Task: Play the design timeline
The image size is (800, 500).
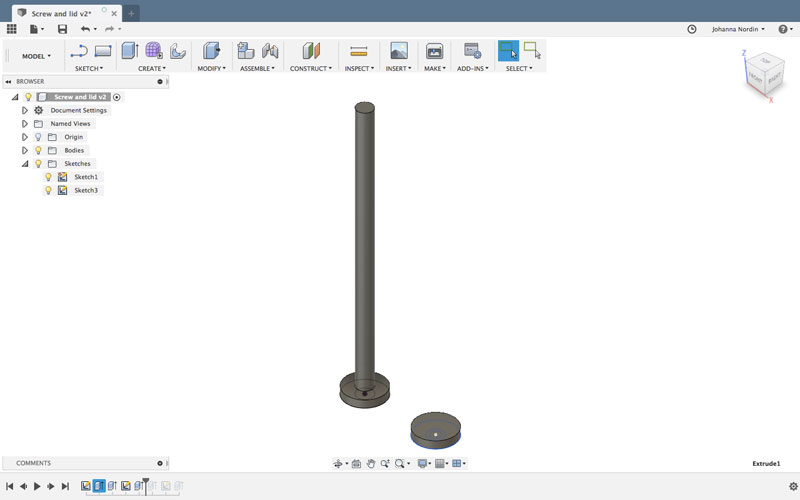Action: pyautogui.click(x=37, y=486)
